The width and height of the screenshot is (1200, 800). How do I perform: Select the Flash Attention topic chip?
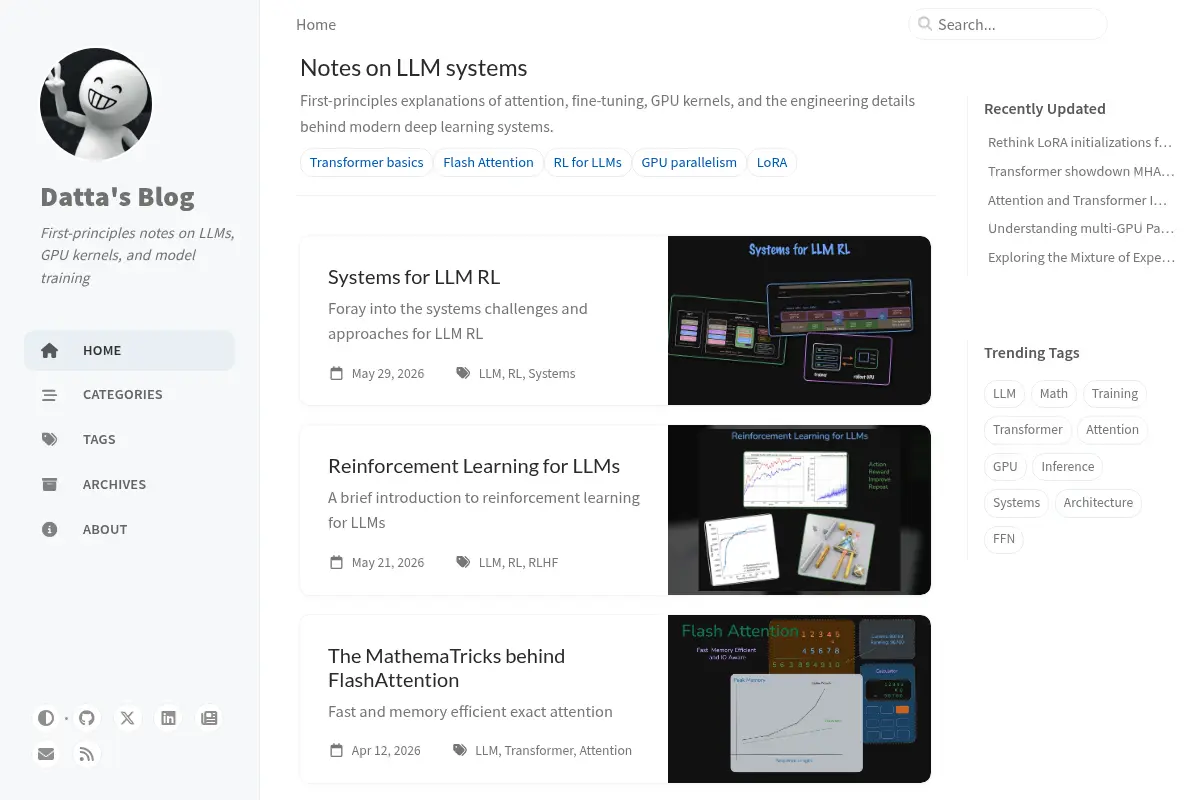point(488,162)
